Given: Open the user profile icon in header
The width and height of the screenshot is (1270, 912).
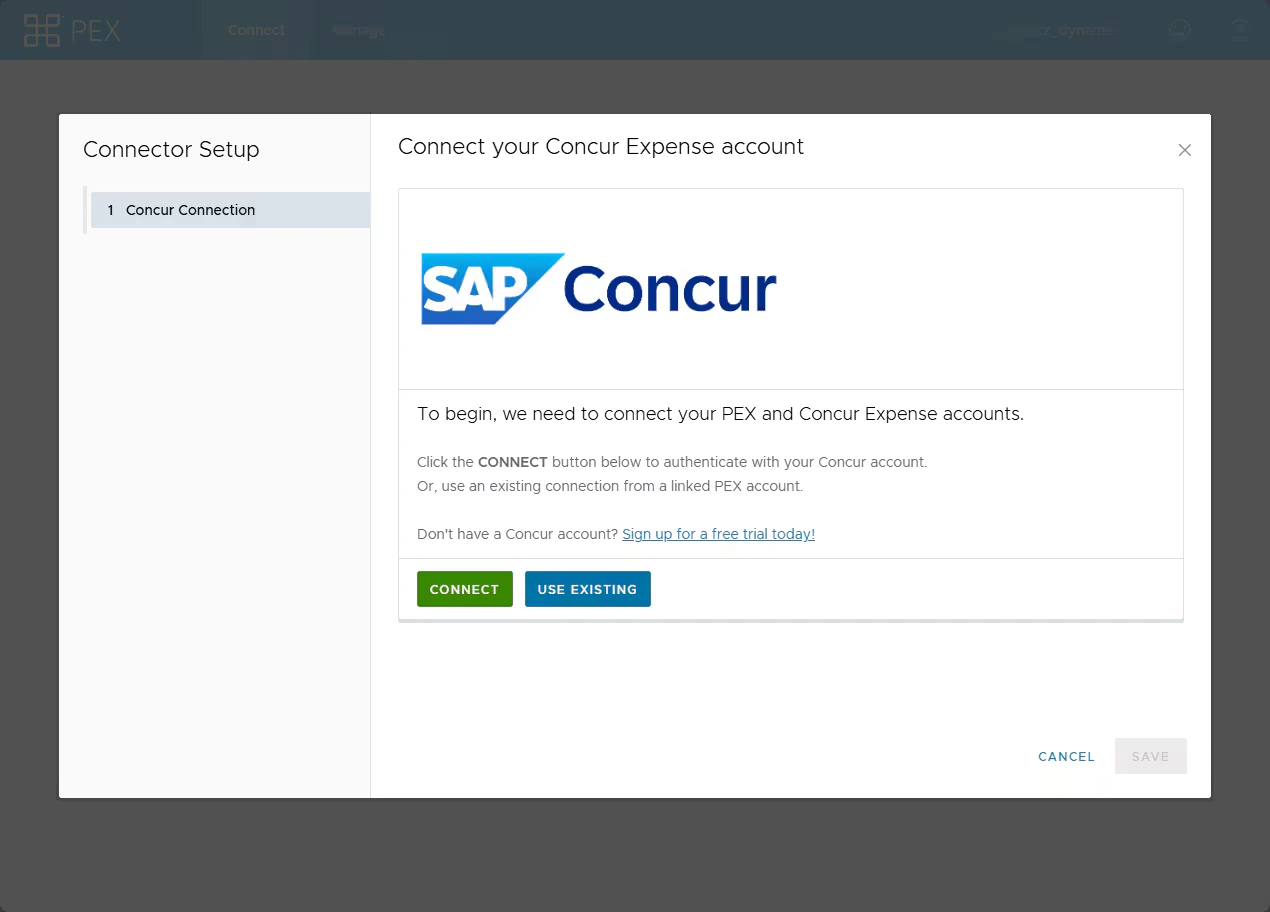Looking at the screenshot, I should 1240,30.
